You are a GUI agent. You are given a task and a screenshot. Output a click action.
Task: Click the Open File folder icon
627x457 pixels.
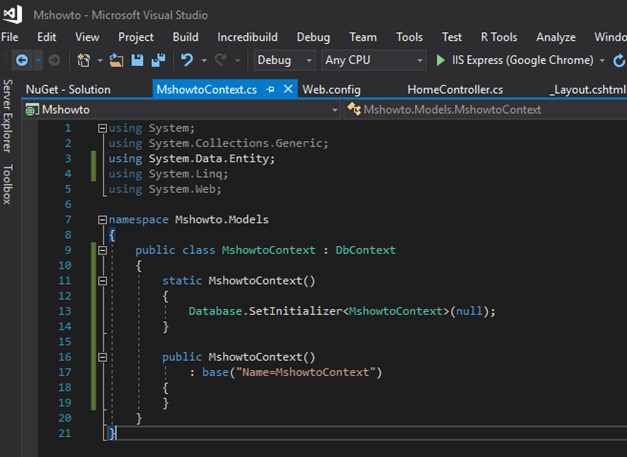[116, 60]
